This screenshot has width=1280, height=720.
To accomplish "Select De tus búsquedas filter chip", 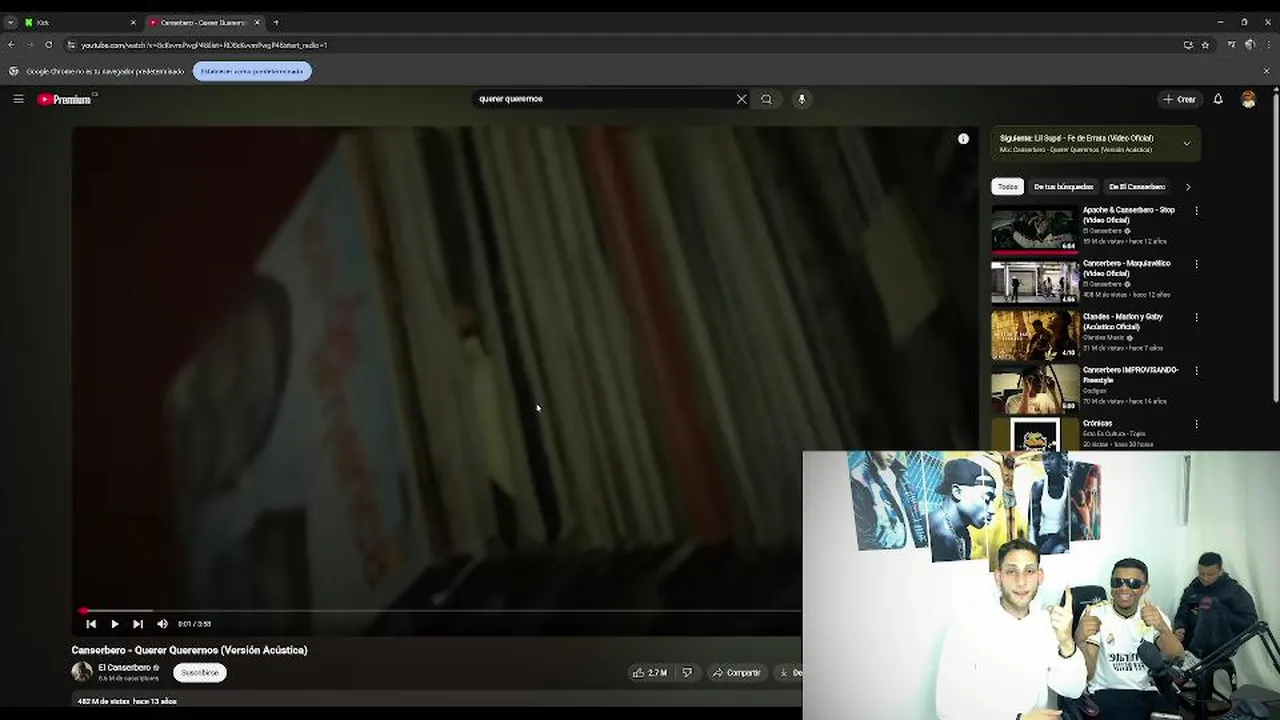I will (x=1063, y=187).
